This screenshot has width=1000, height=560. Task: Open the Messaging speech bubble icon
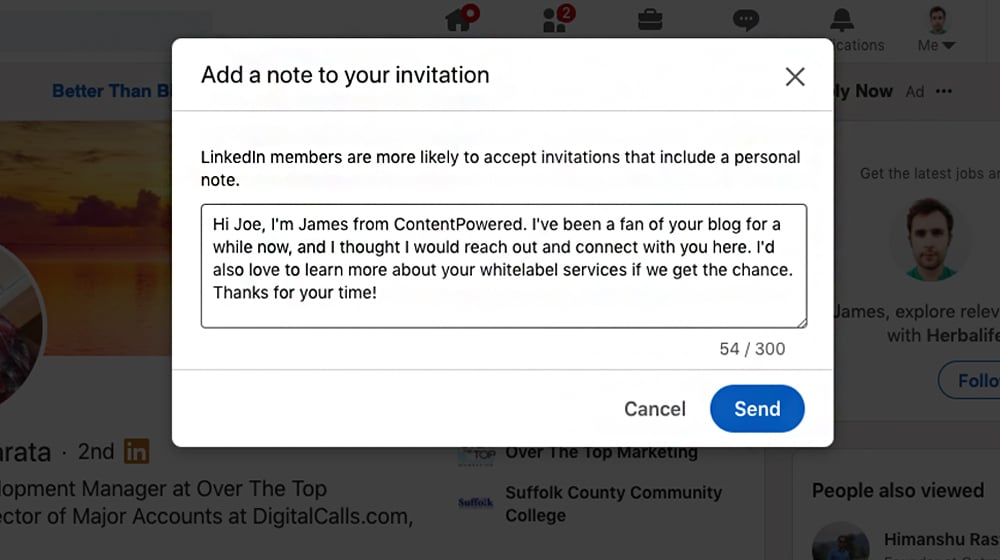pos(746,20)
